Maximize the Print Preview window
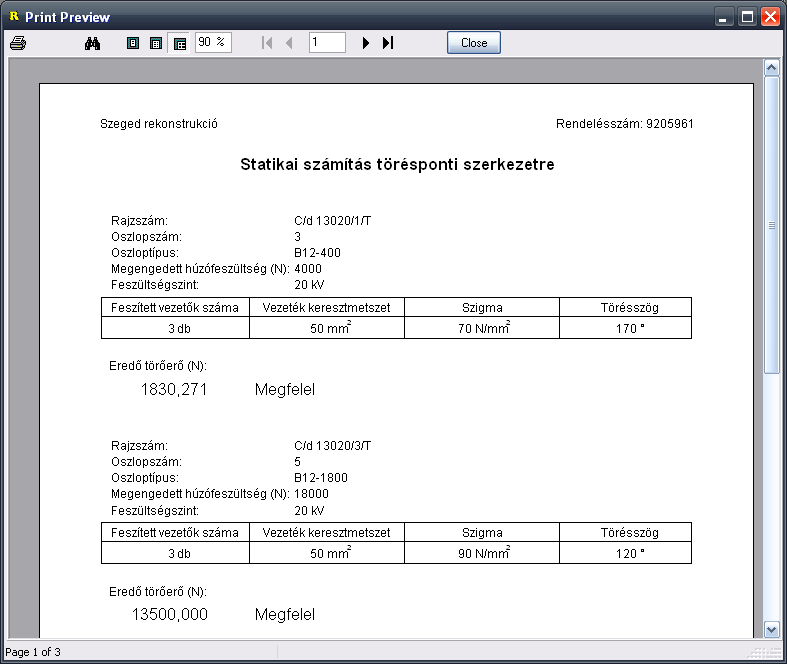The image size is (787, 664). pyautogui.click(x=747, y=17)
